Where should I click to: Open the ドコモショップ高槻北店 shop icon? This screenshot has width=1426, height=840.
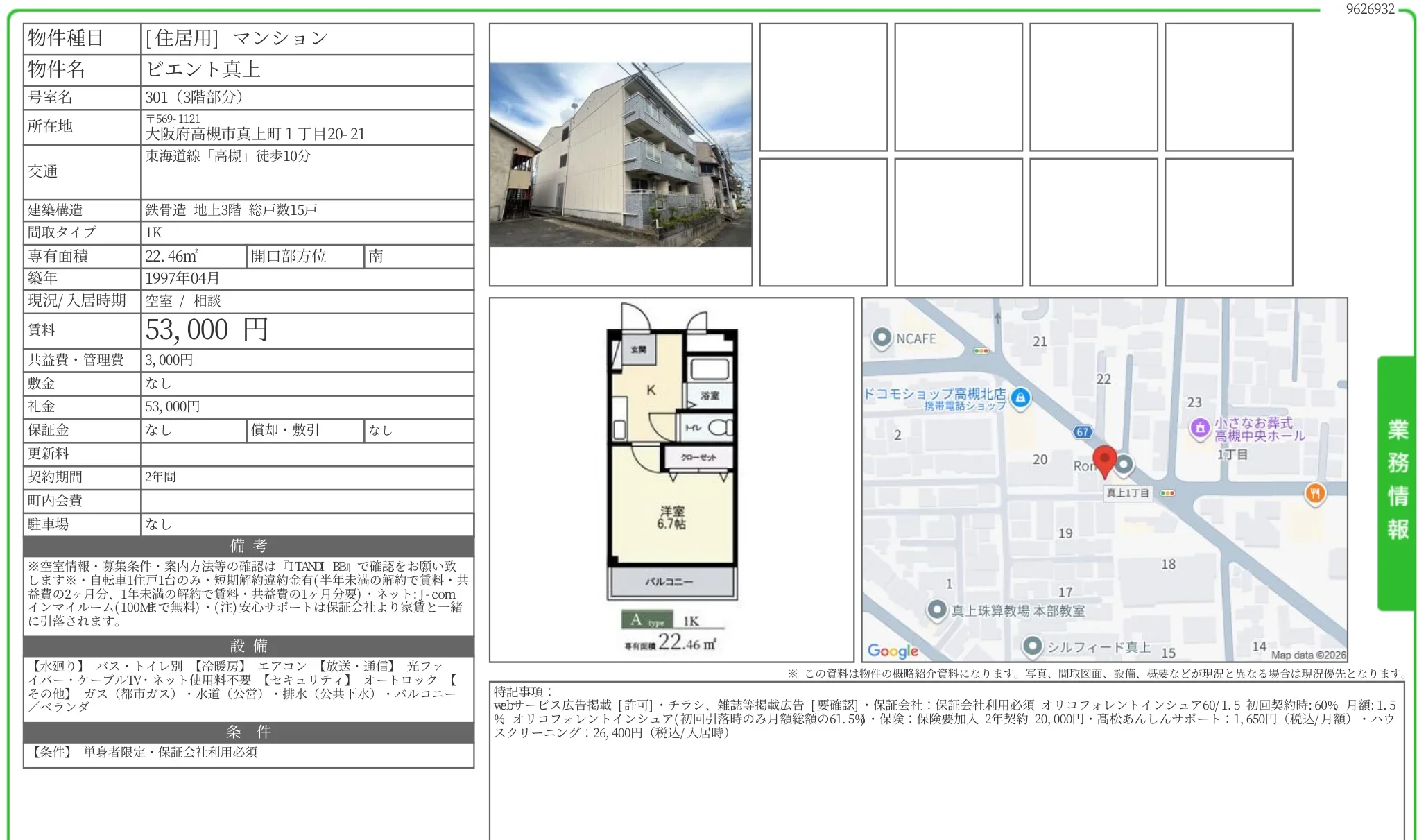(1020, 398)
